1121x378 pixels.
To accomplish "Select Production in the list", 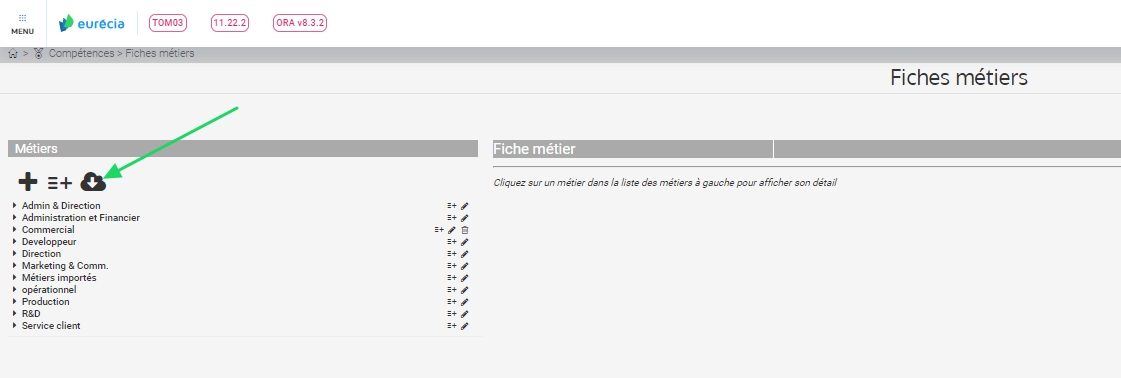I will point(46,302).
